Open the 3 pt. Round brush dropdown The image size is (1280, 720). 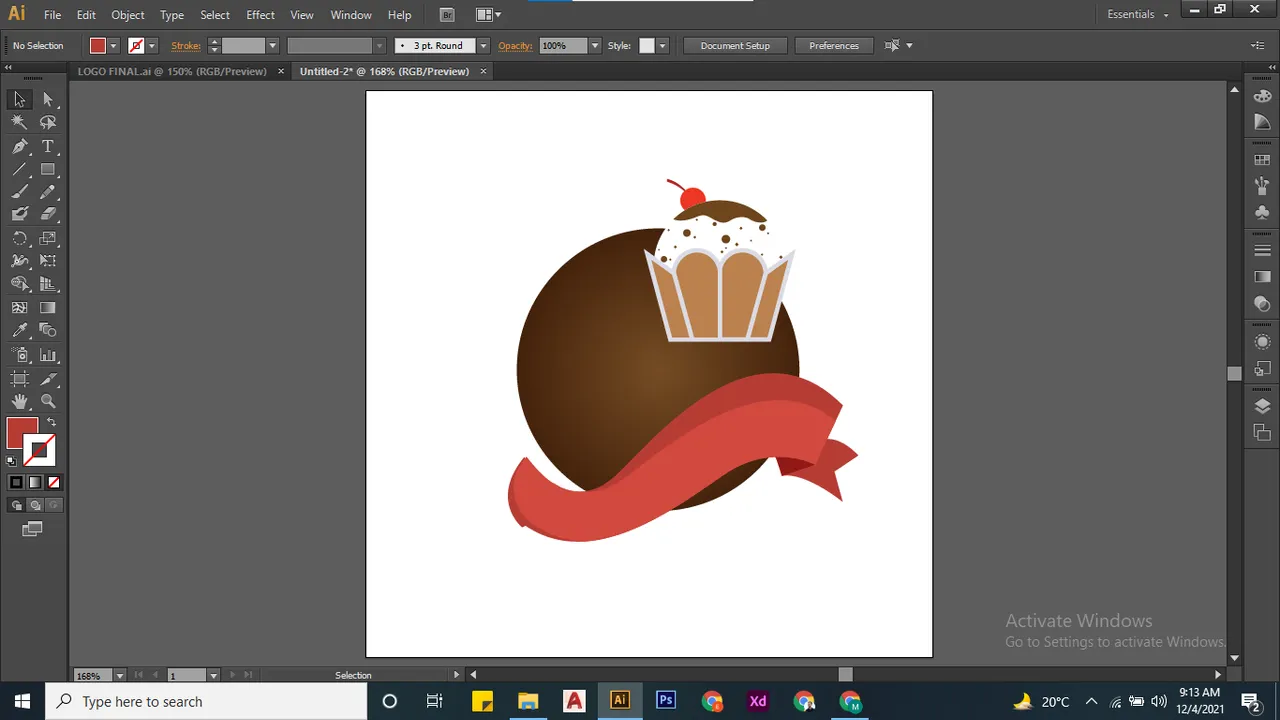coord(483,46)
